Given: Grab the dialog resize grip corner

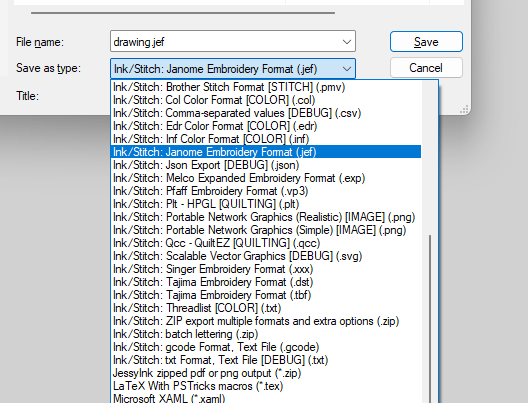Looking at the screenshot, I should pos(464,109).
